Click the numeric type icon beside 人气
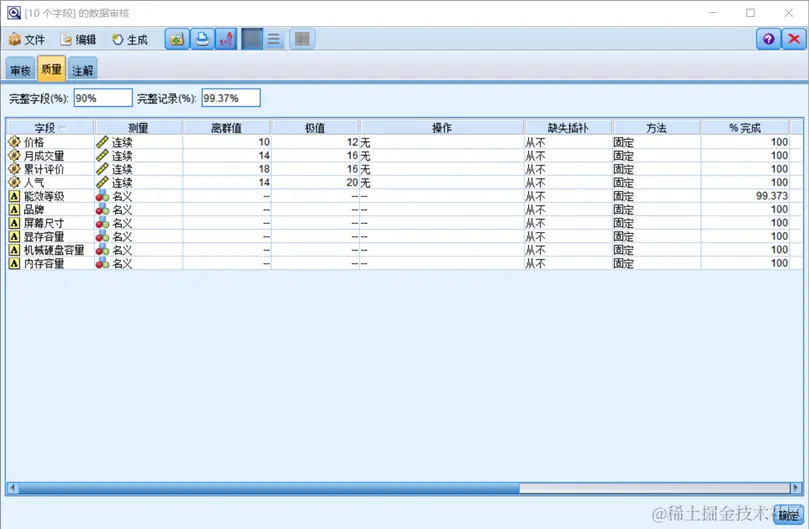809x529 pixels. coord(14,182)
